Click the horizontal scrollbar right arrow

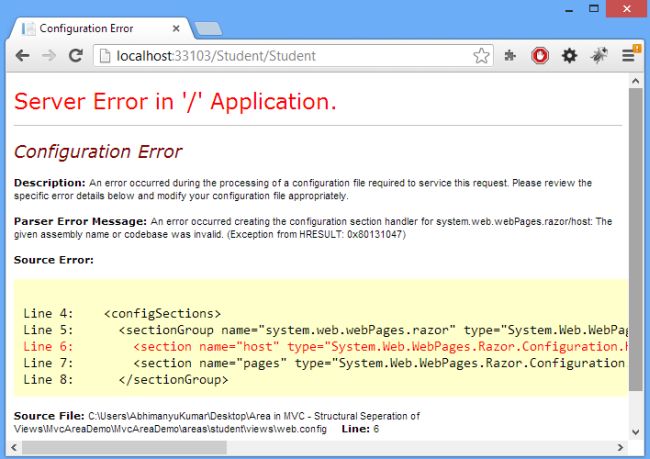[621, 447]
